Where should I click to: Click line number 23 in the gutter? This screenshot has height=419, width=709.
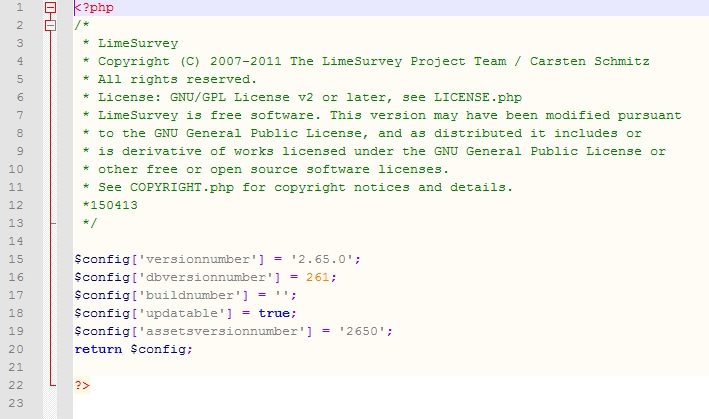pyautogui.click(x=16, y=403)
